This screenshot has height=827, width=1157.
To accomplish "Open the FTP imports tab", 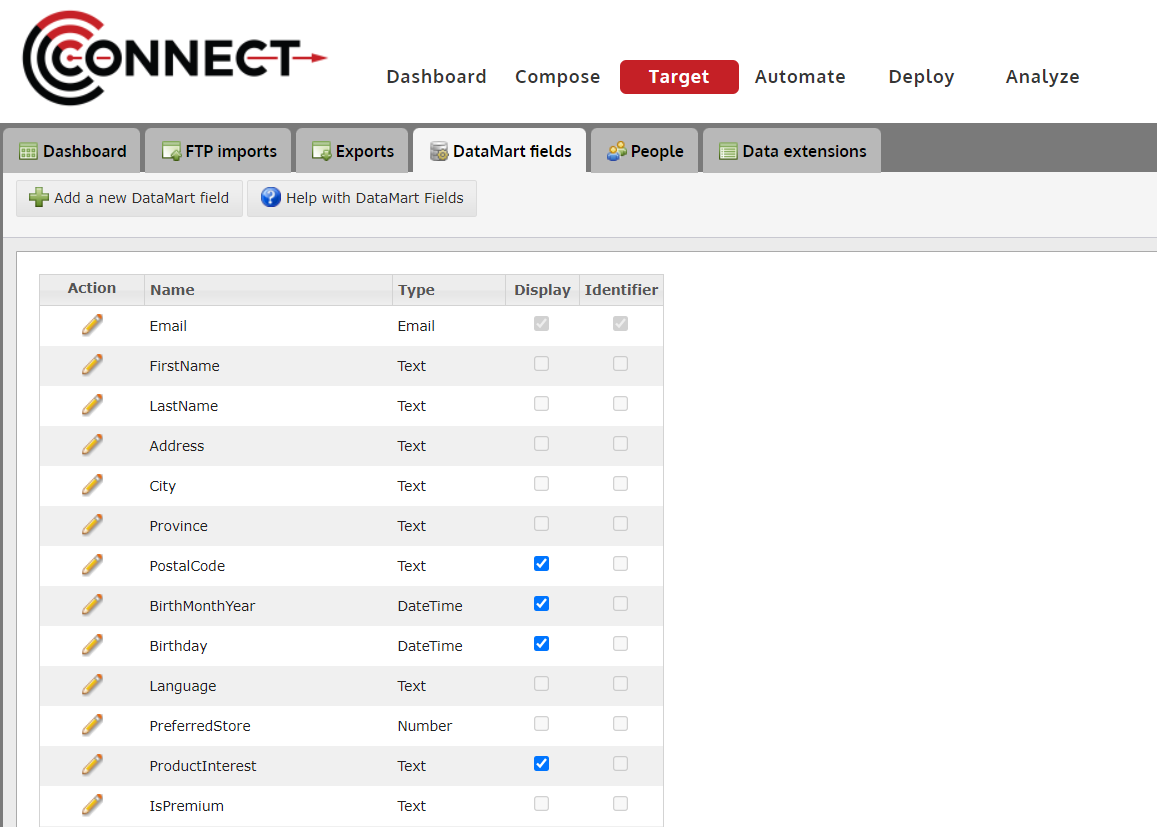I will (x=219, y=151).
